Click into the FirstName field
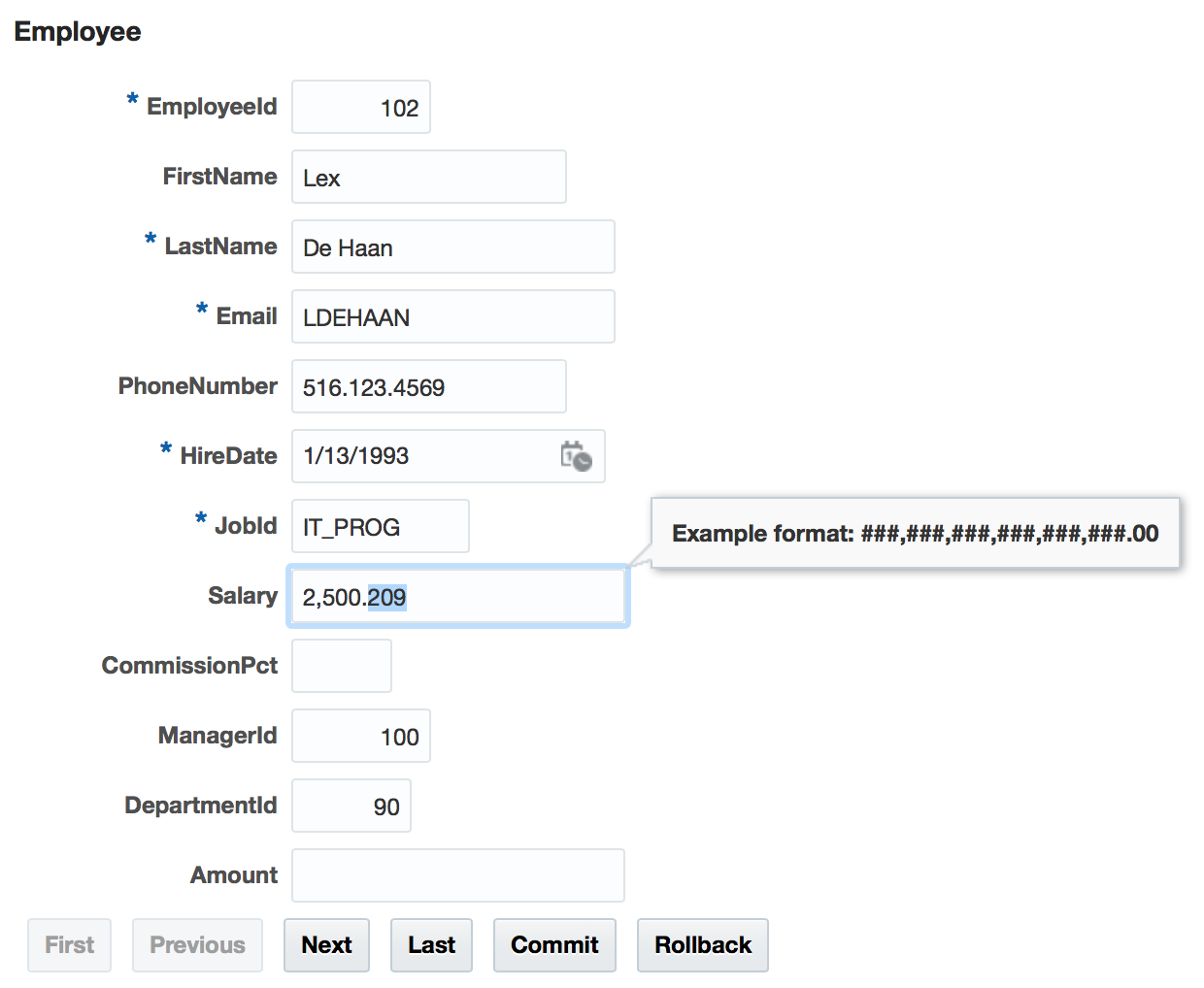The image size is (1204, 988). tap(428, 177)
